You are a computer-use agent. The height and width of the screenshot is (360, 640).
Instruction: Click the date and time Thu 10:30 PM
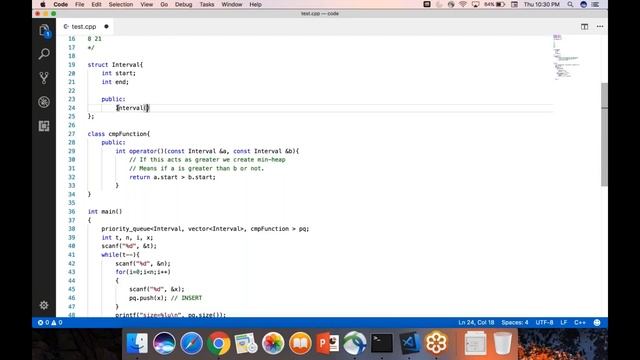[x=542, y=4]
